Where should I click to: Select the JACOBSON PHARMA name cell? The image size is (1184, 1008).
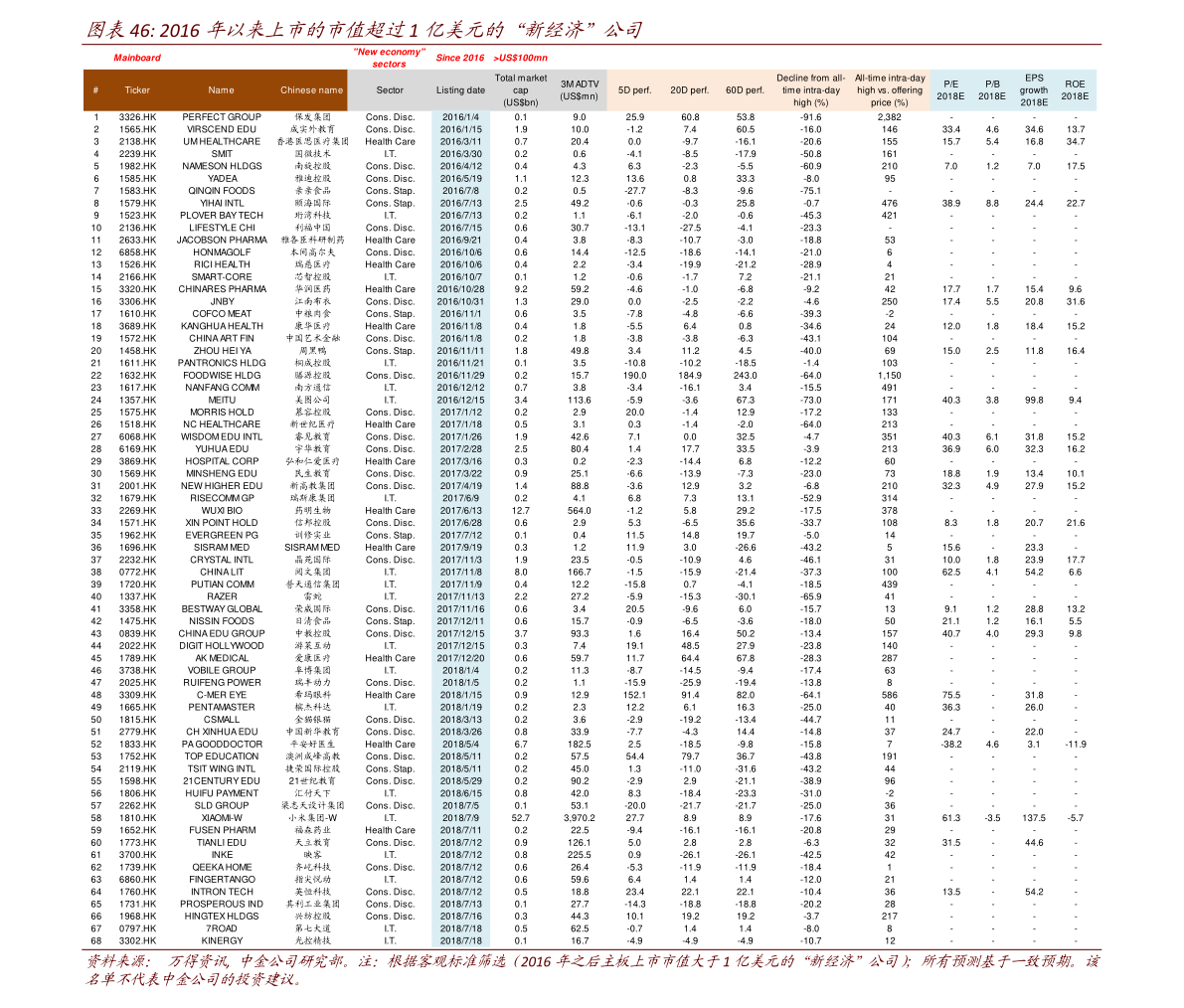[222, 241]
